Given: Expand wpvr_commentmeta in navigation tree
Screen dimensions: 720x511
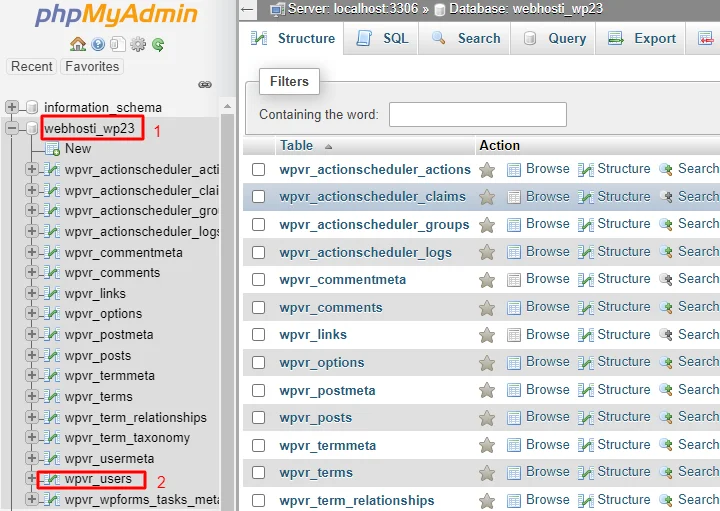Looking at the screenshot, I should click(32, 252).
